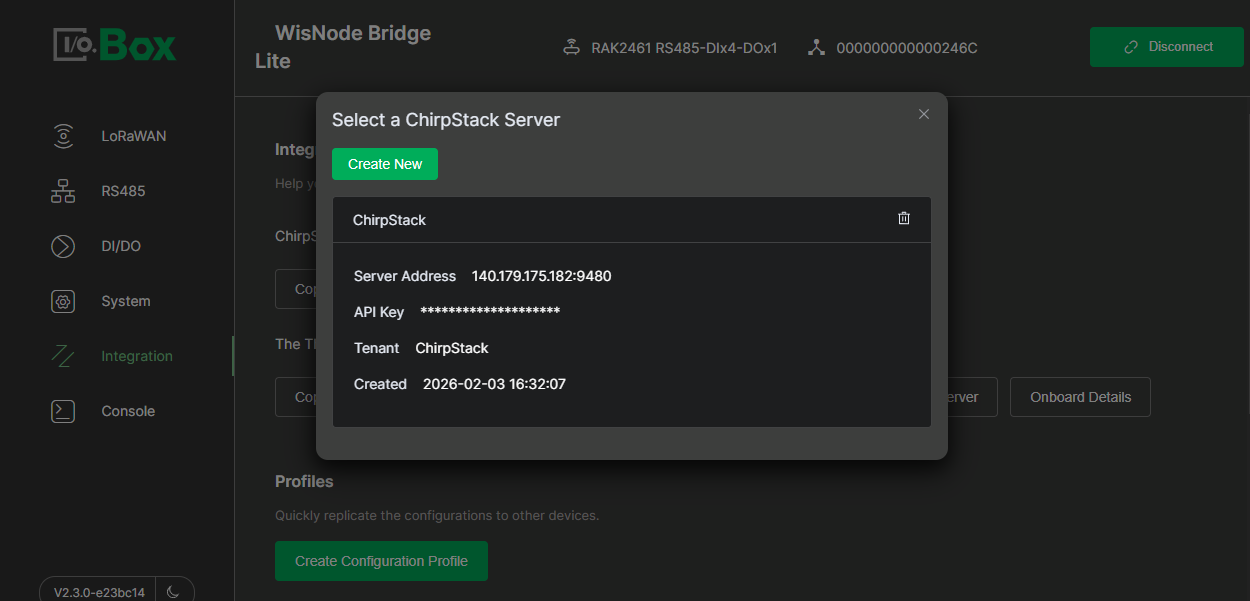Image resolution: width=1250 pixels, height=601 pixels.
Task: Click the IO.Box logo
Action: point(113,46)
